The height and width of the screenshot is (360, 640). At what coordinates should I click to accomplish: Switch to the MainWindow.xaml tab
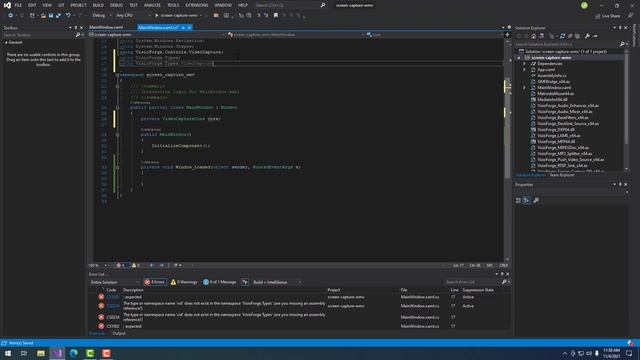pos(106,27)
